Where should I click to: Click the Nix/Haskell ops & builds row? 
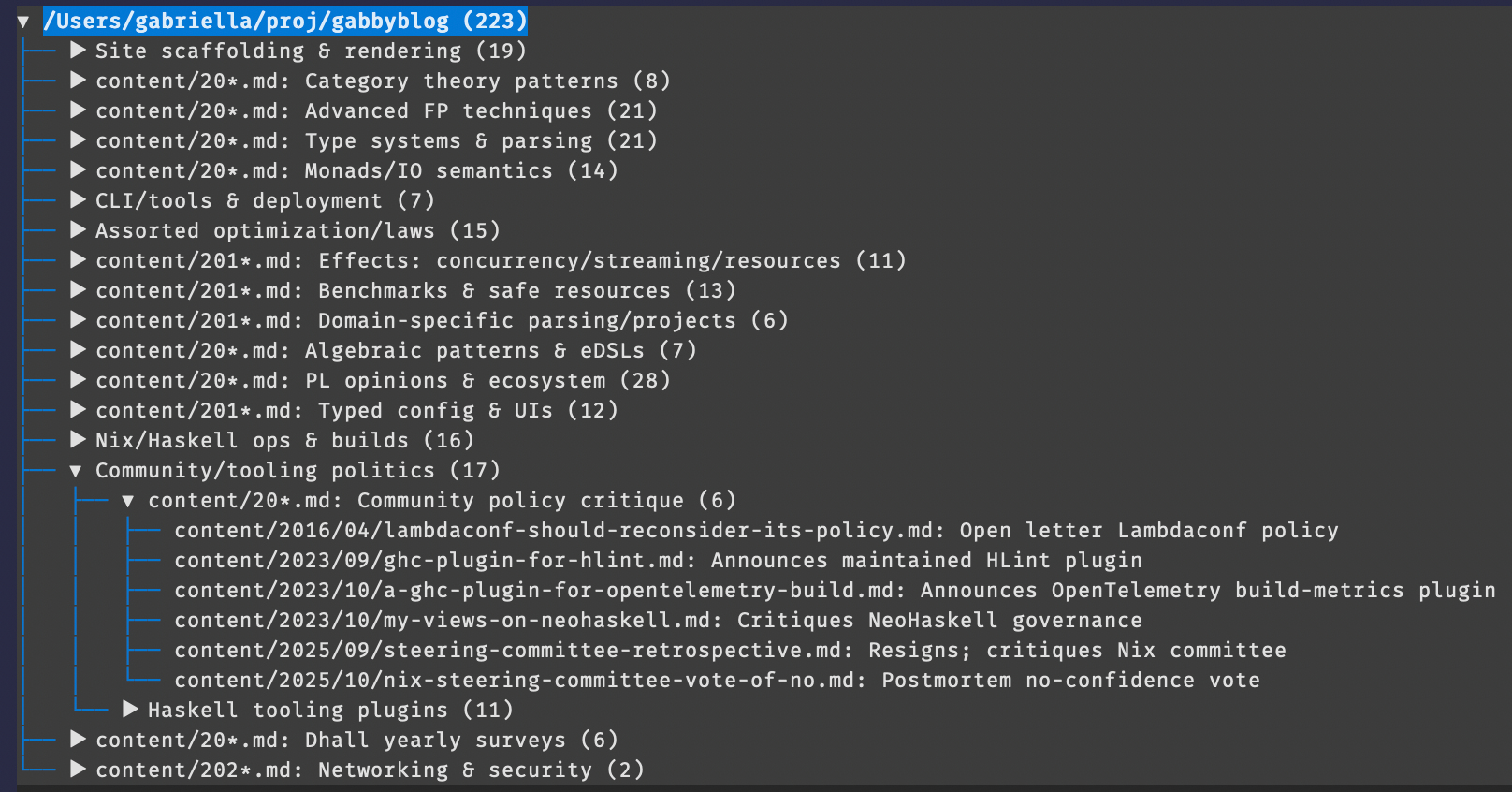tap(284, 441)
